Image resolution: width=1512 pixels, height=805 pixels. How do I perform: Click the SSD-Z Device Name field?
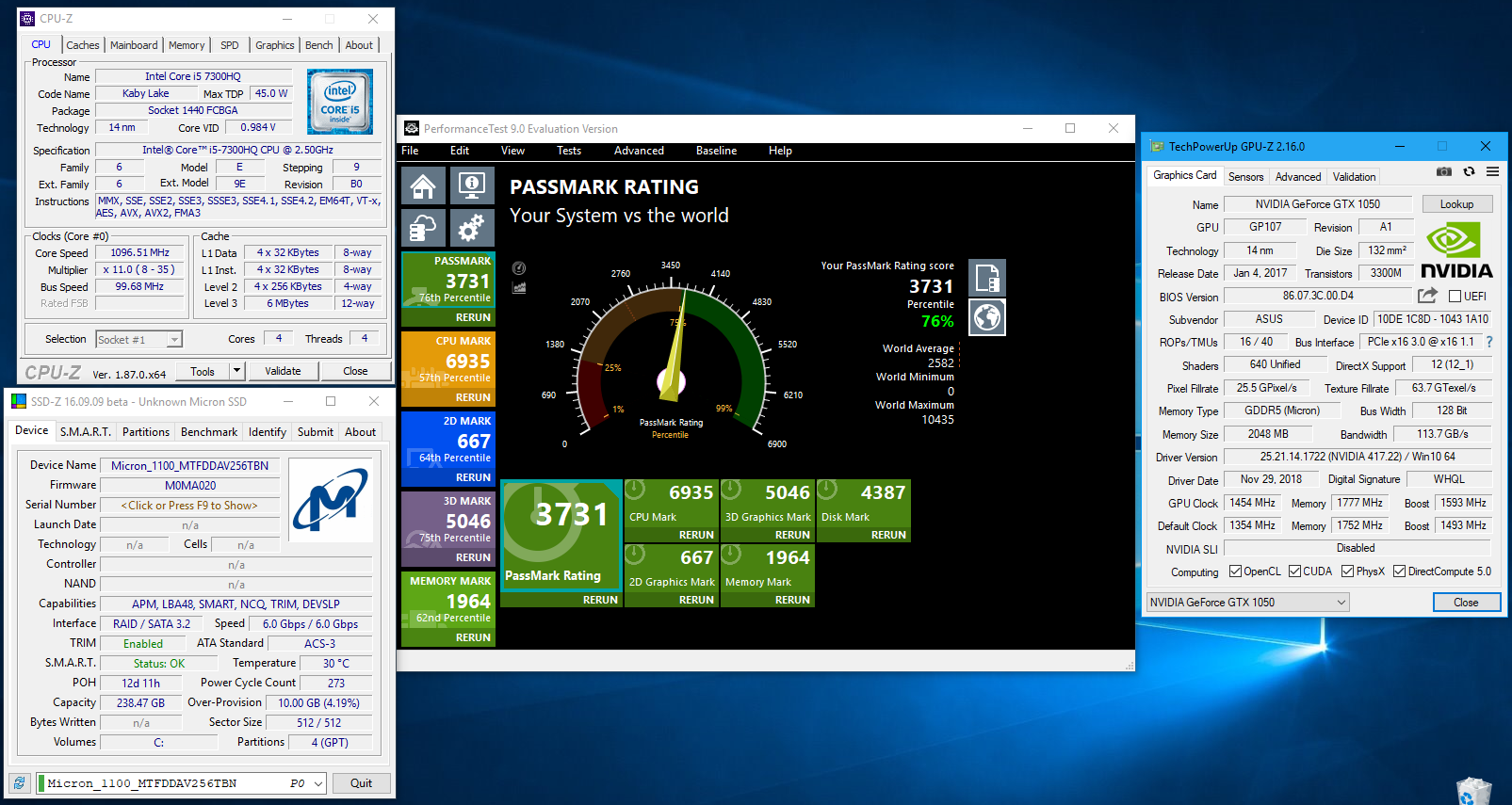189,465
